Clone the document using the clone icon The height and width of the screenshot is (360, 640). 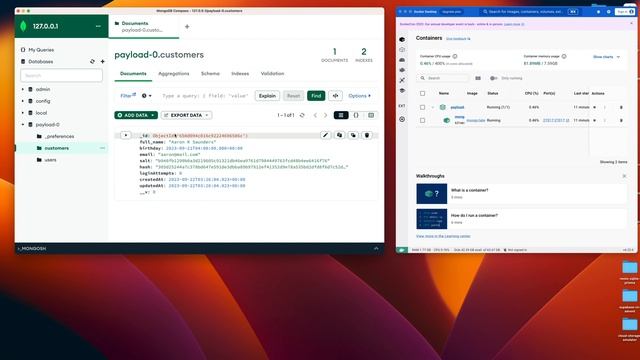(353, 135)
